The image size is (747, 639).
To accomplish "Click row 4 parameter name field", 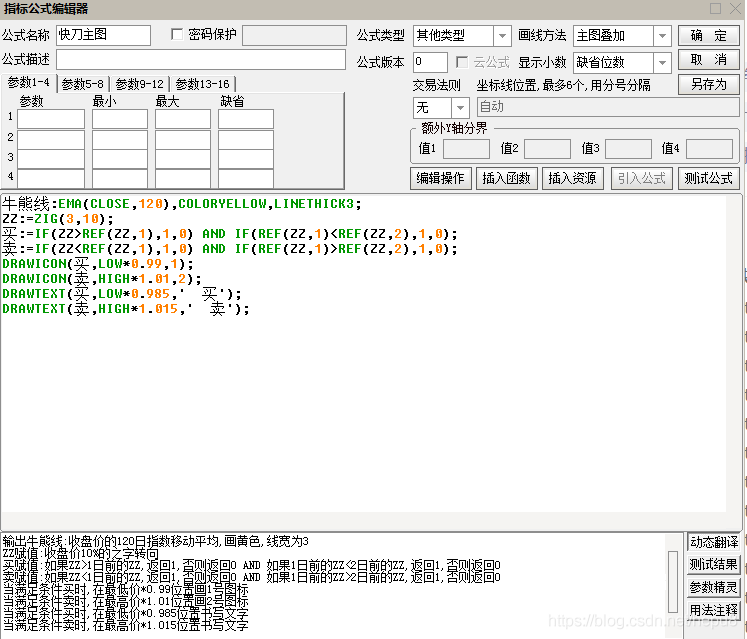I will (x=51, y=178).
